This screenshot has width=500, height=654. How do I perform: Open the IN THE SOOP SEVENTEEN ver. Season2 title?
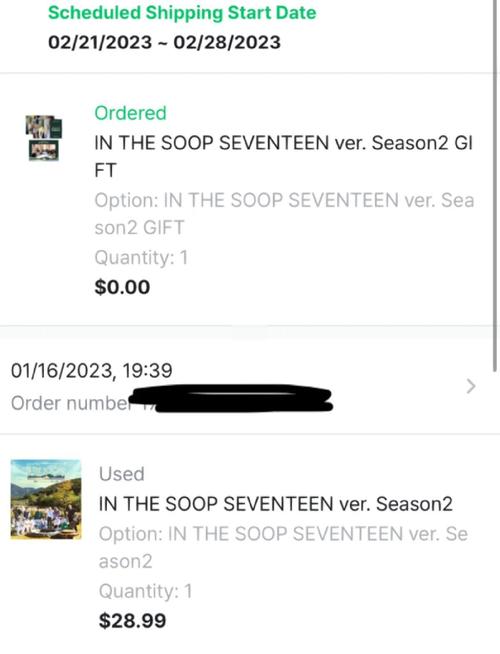[276, 504]
